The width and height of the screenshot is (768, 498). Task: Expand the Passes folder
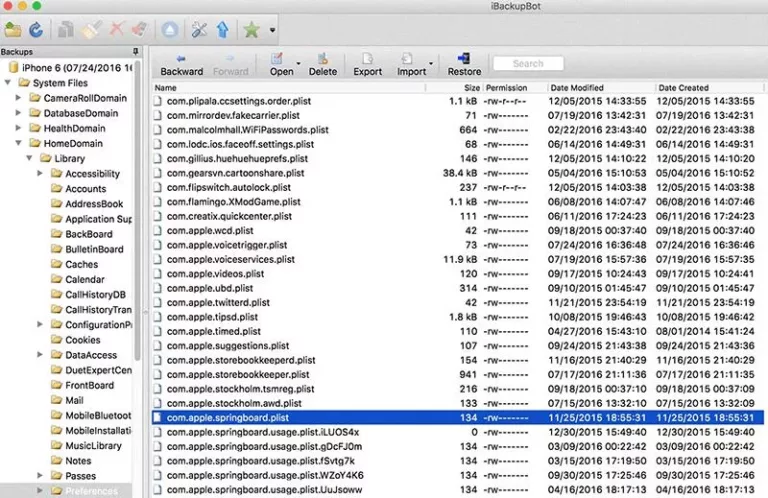(x=40, y=476)
